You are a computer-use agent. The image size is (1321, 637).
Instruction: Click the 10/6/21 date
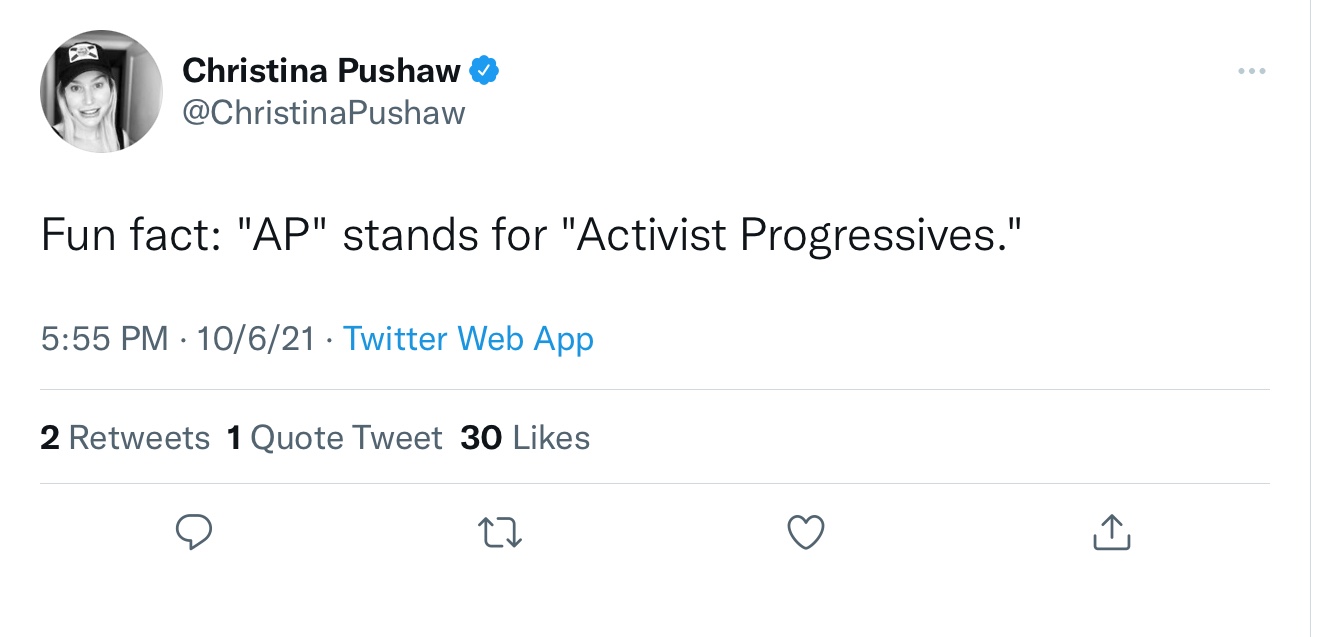[x=255, y=339]
